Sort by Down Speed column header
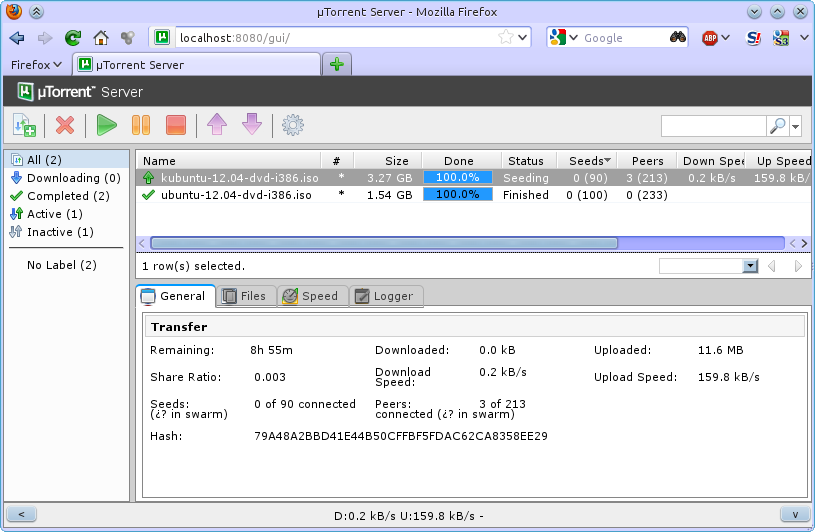This screenshot has width=815, height=532. coord(711,161)
